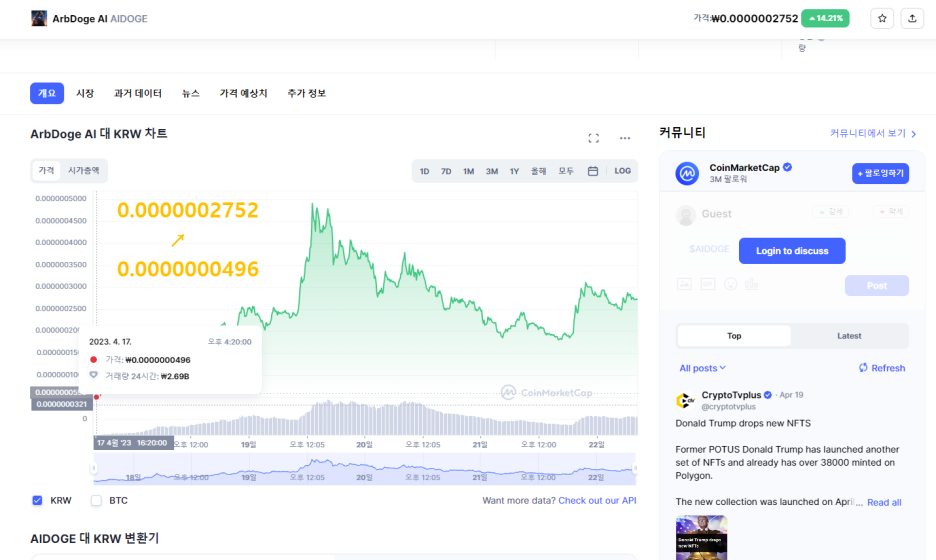
Task: Set chart range to 7D
Action: [446, 171]
